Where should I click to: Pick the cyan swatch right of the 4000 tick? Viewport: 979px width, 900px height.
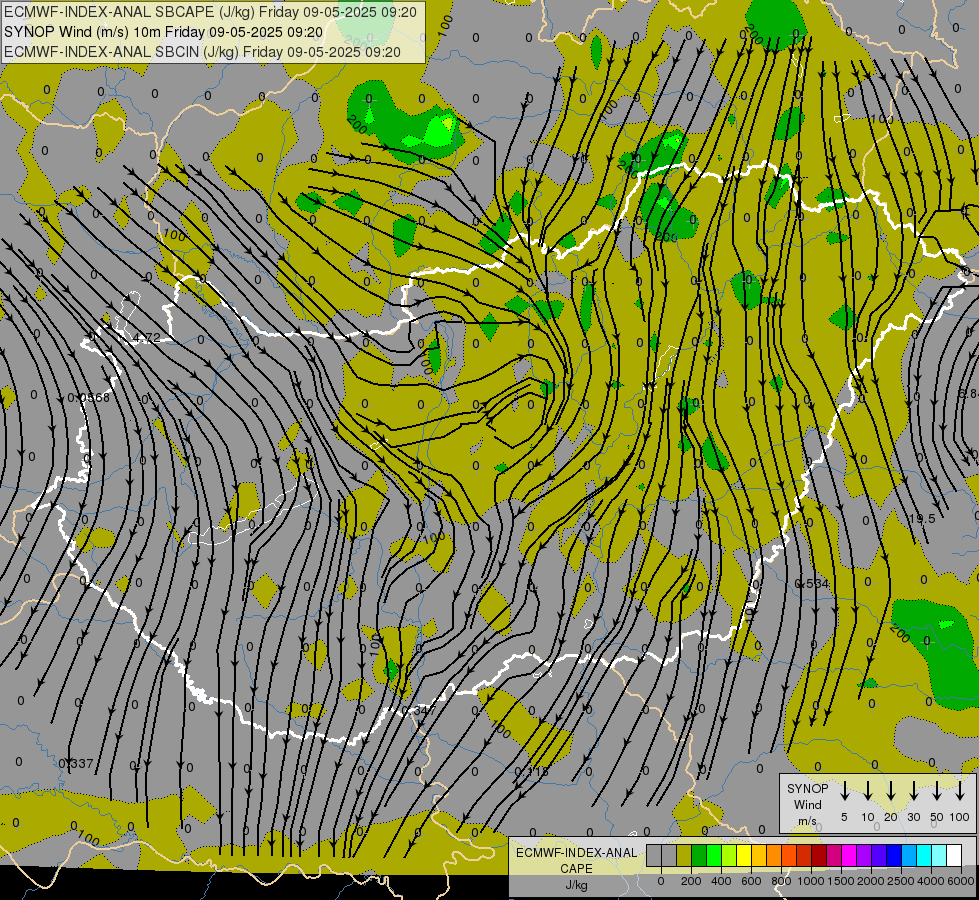pos(924,856)
